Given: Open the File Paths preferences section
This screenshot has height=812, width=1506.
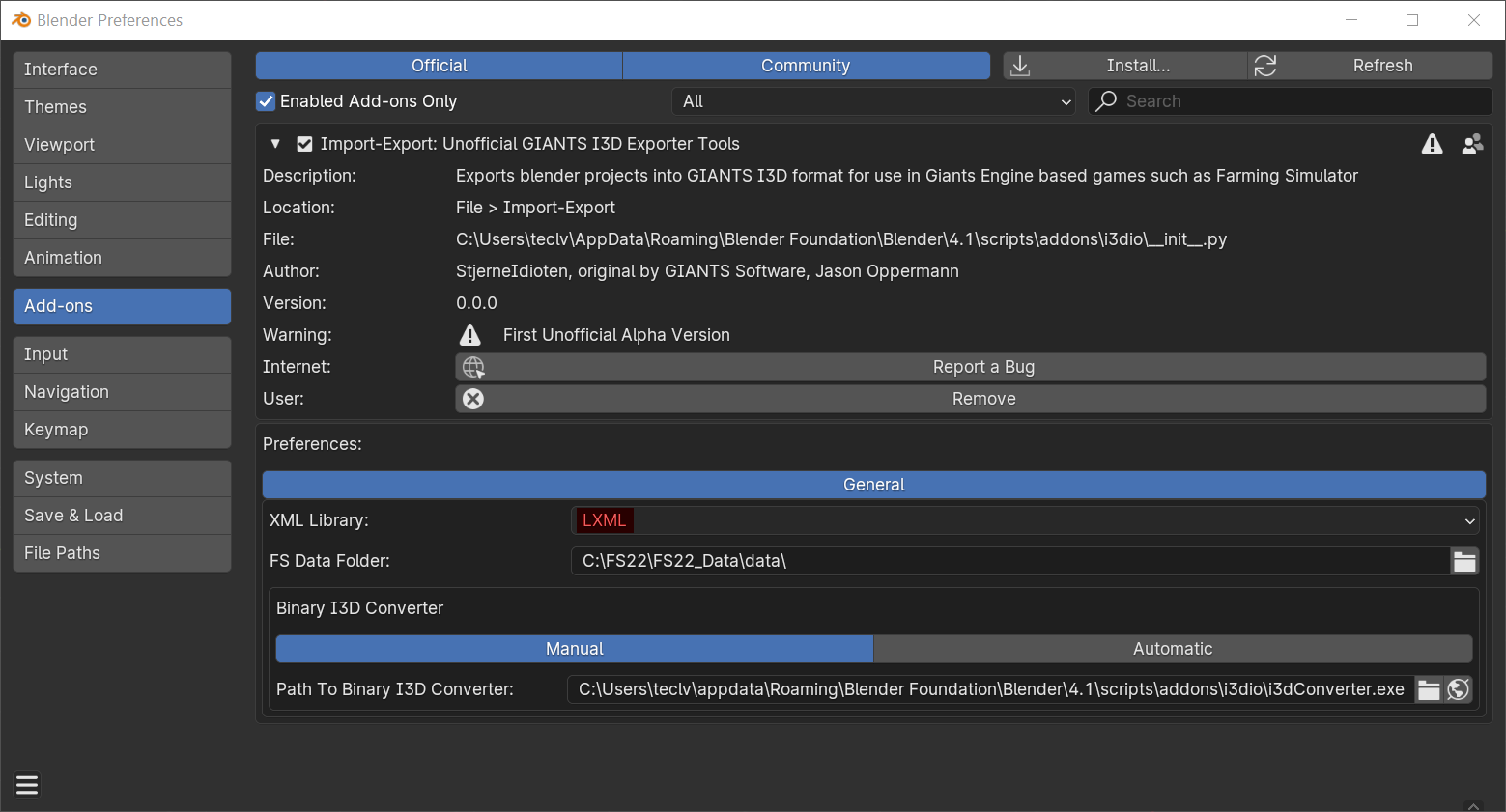Looking at the screenshot, I should pyautogui.click(x=122, y=553).
